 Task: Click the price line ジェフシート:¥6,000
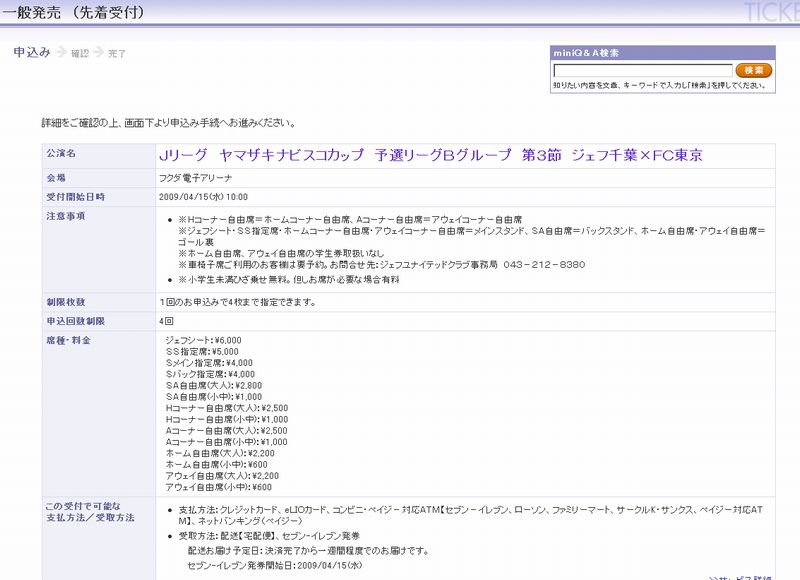[204, 341]
